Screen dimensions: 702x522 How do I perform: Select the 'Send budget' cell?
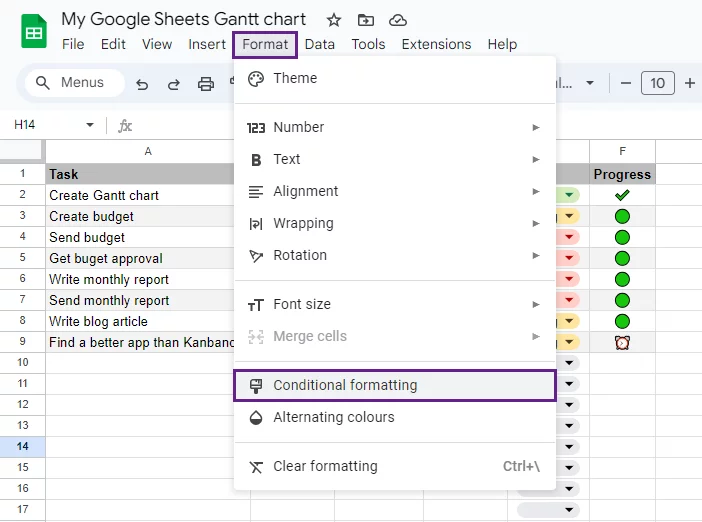pos(140,237)
